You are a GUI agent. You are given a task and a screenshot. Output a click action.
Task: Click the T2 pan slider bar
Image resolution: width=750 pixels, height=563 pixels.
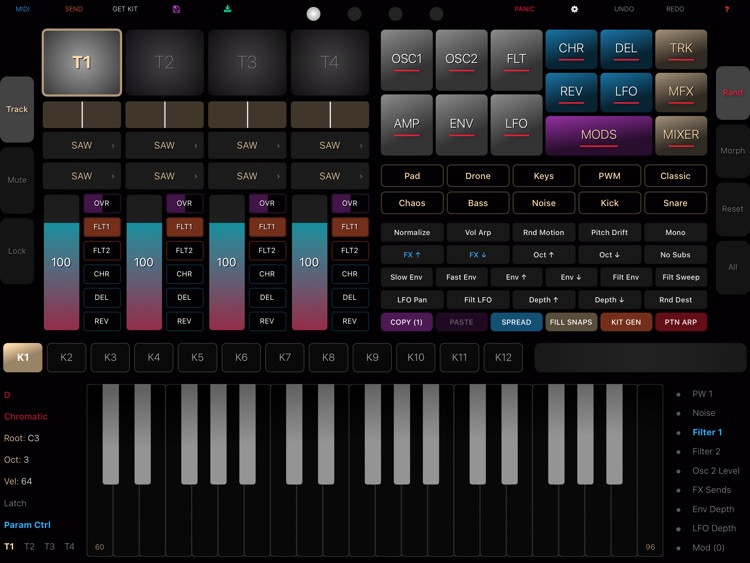pyautogui.click(x=165, y=114)
